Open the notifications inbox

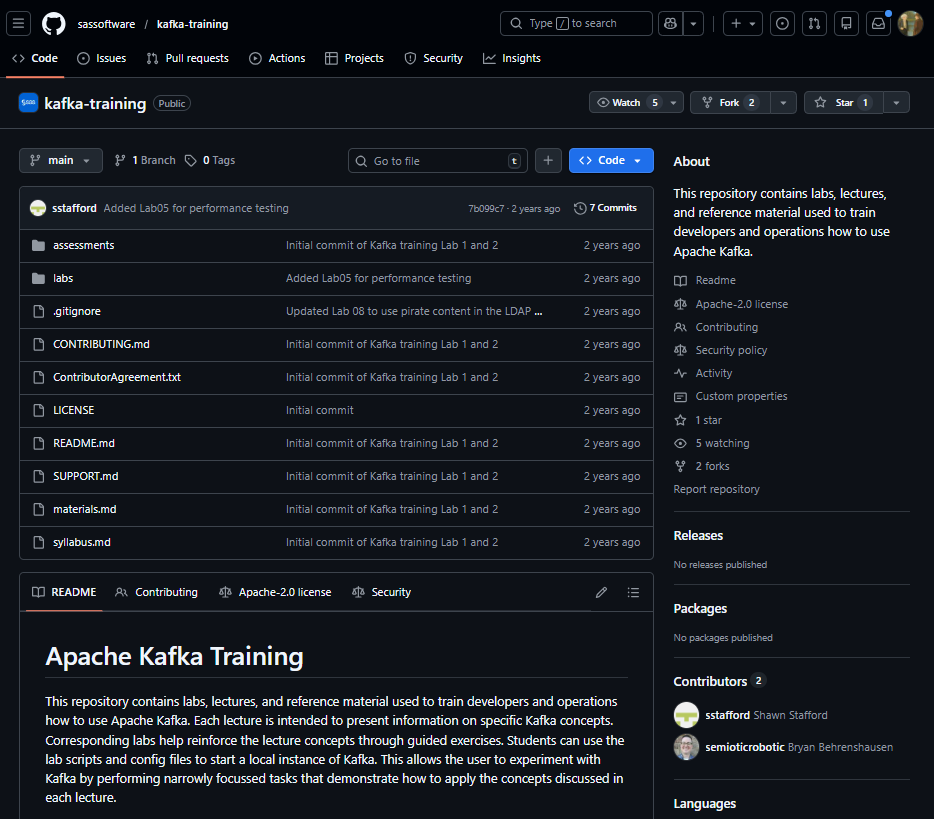879,24
